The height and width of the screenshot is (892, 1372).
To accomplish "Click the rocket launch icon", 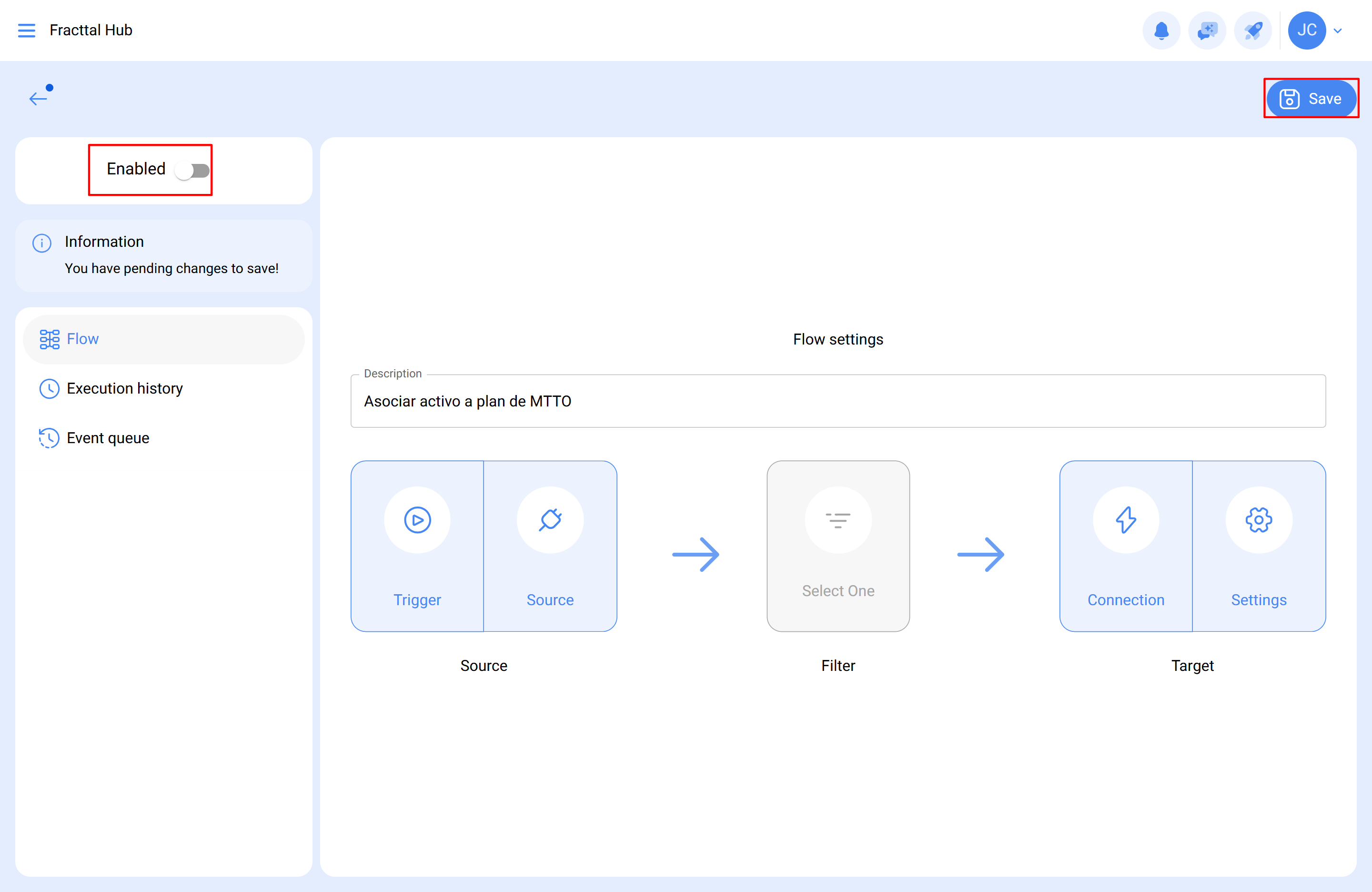I will pos(1253,30).
